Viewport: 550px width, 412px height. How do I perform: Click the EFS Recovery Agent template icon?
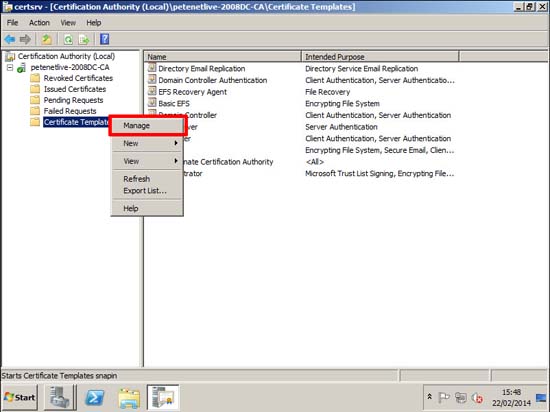[x=152, y=91]
